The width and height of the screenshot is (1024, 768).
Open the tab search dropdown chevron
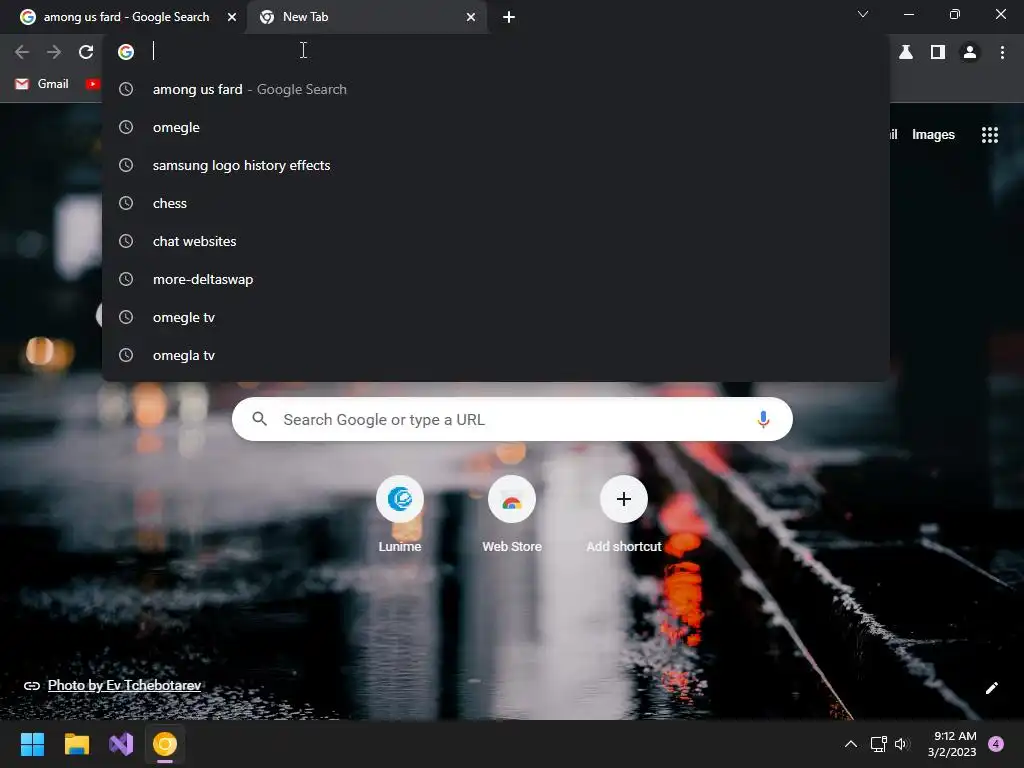(x=863, y=14)
